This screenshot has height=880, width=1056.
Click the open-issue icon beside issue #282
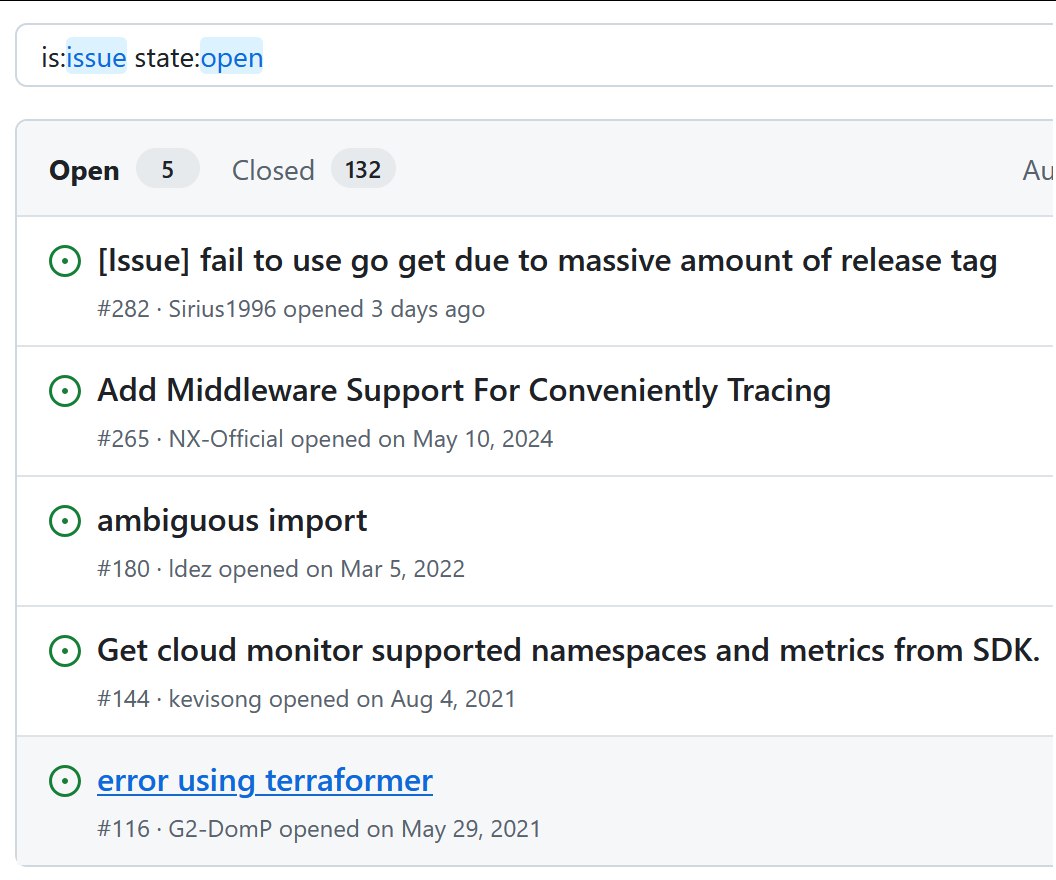[65, 262]
